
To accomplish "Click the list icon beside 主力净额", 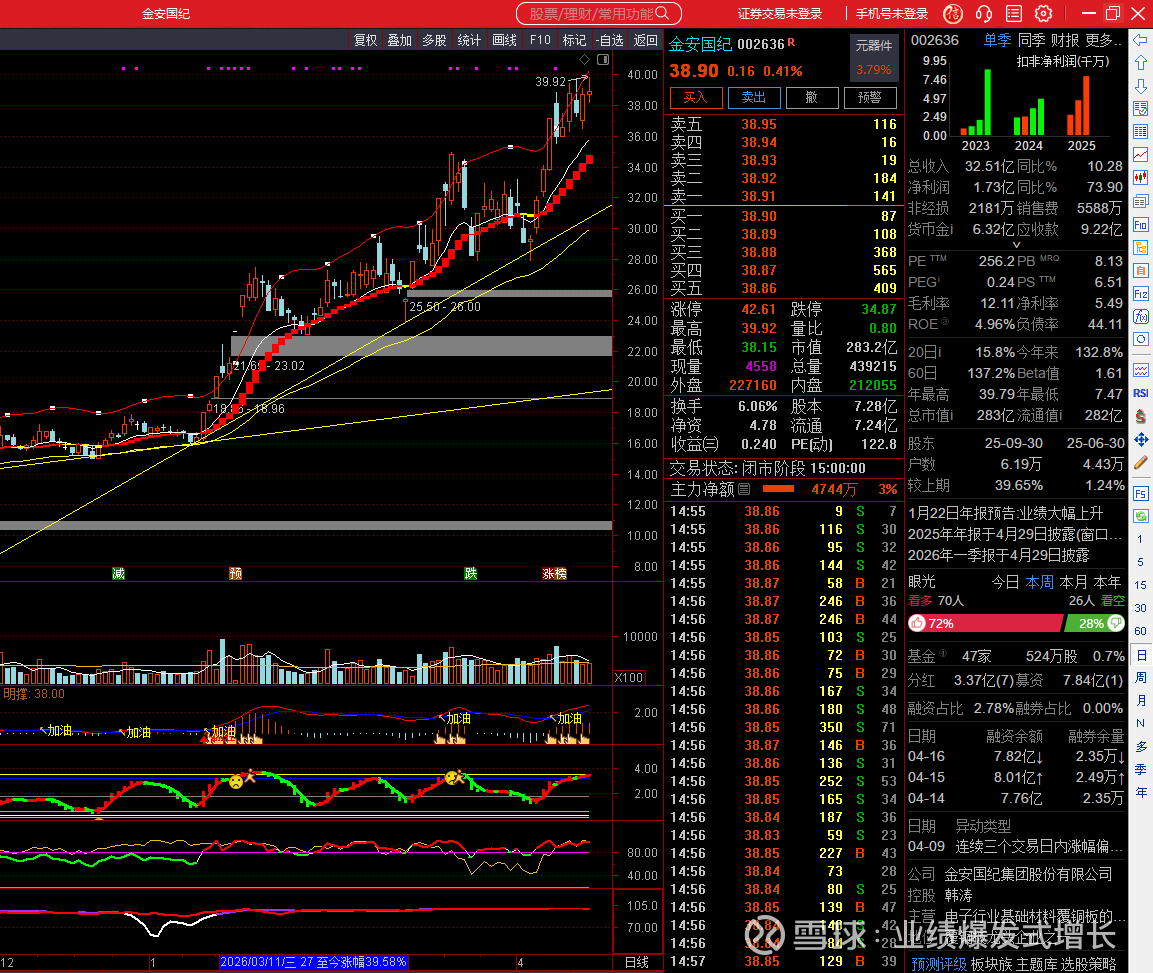I will click(744, 489).
